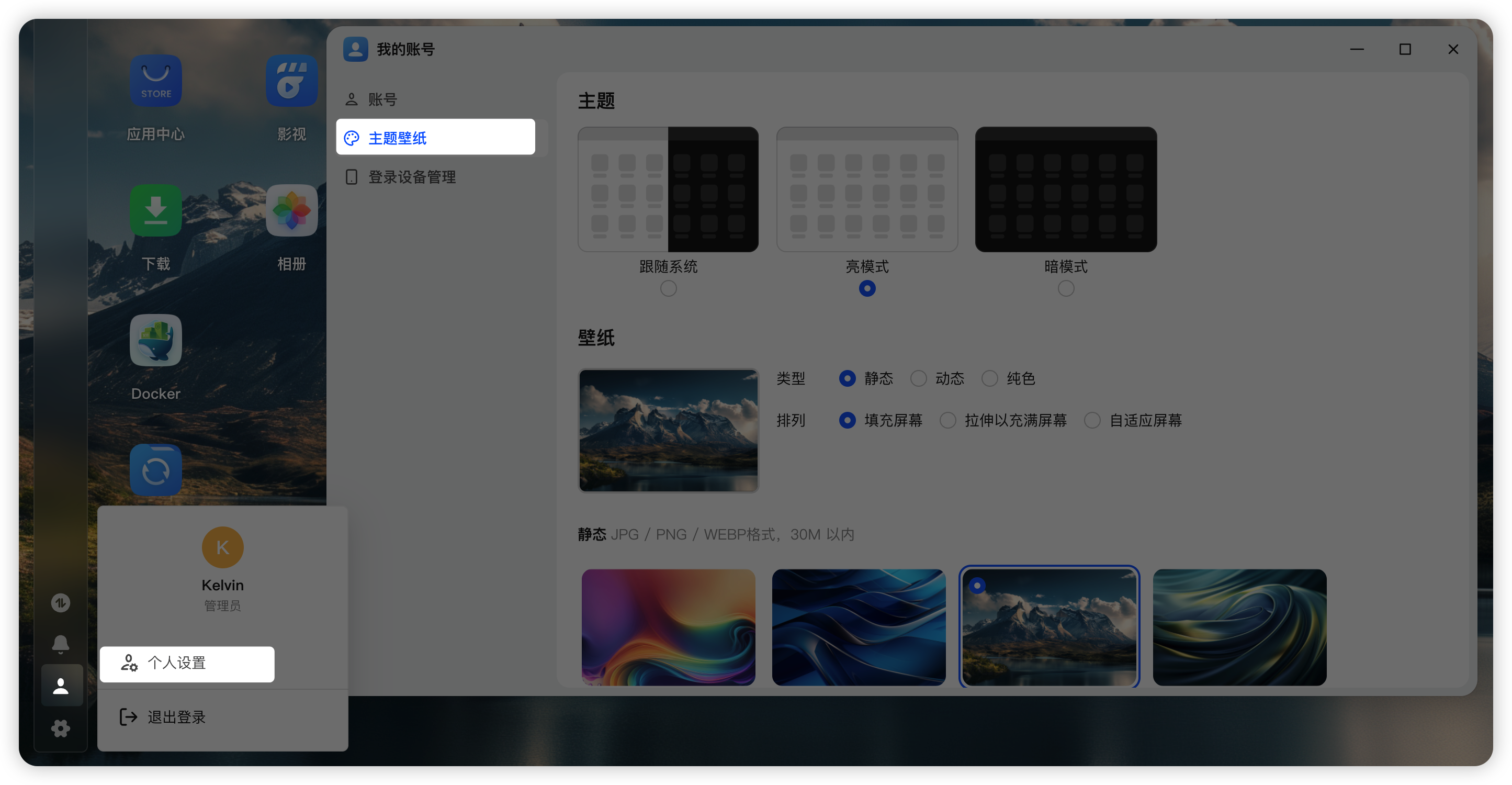Select 拉伸以充满屏幕 arrangement option
1512x785 pixels.
947,420
